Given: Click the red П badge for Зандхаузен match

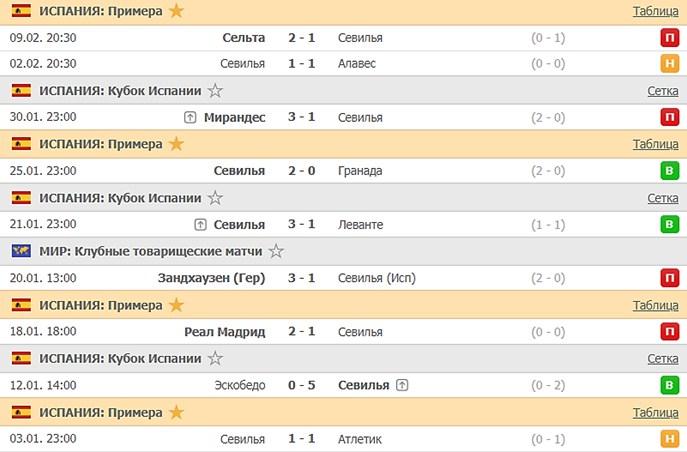Looking at the screenshot, I should [668, 278].
